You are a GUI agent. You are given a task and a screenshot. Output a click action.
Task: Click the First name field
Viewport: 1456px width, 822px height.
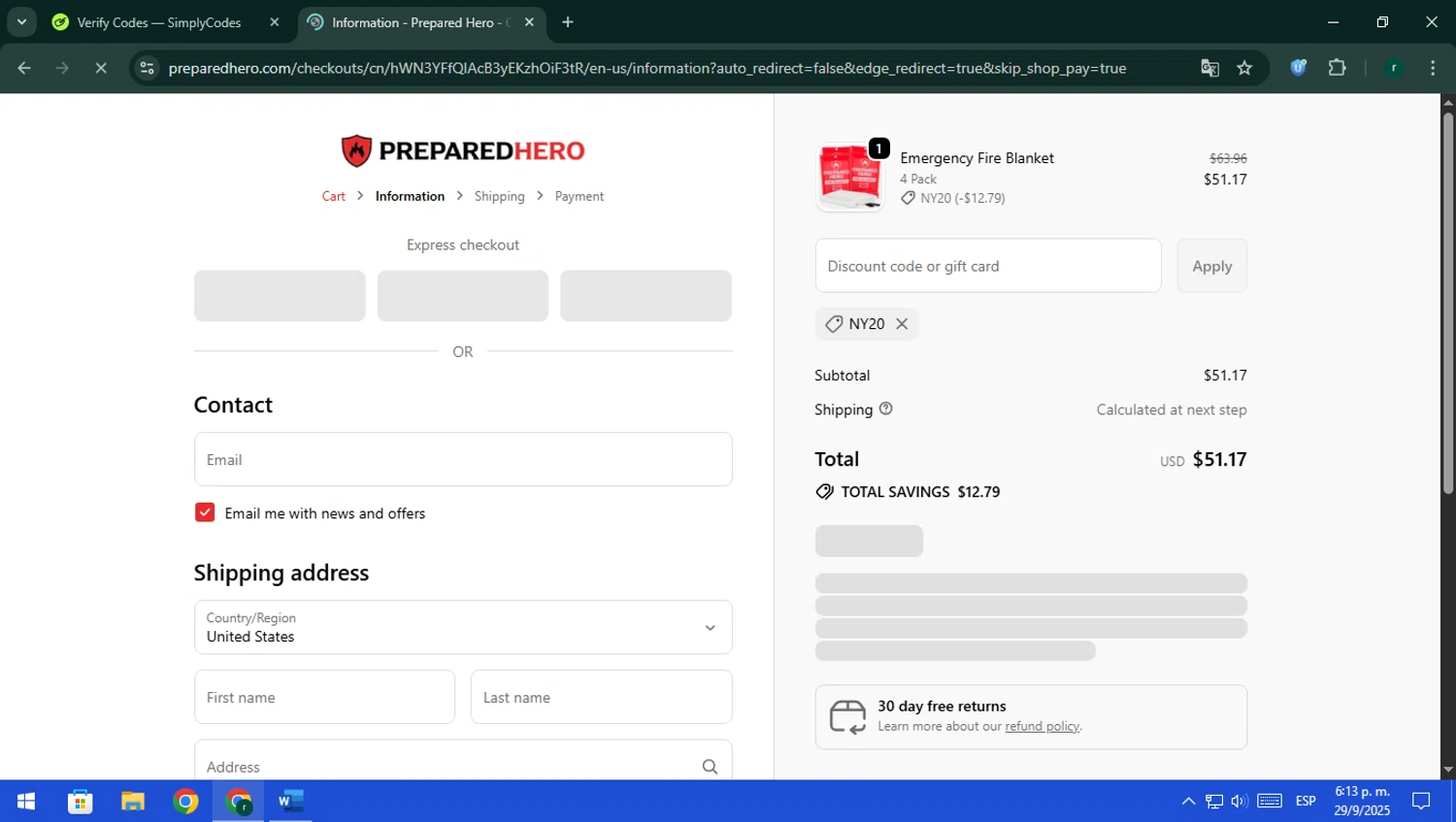(x=324, y=697)
